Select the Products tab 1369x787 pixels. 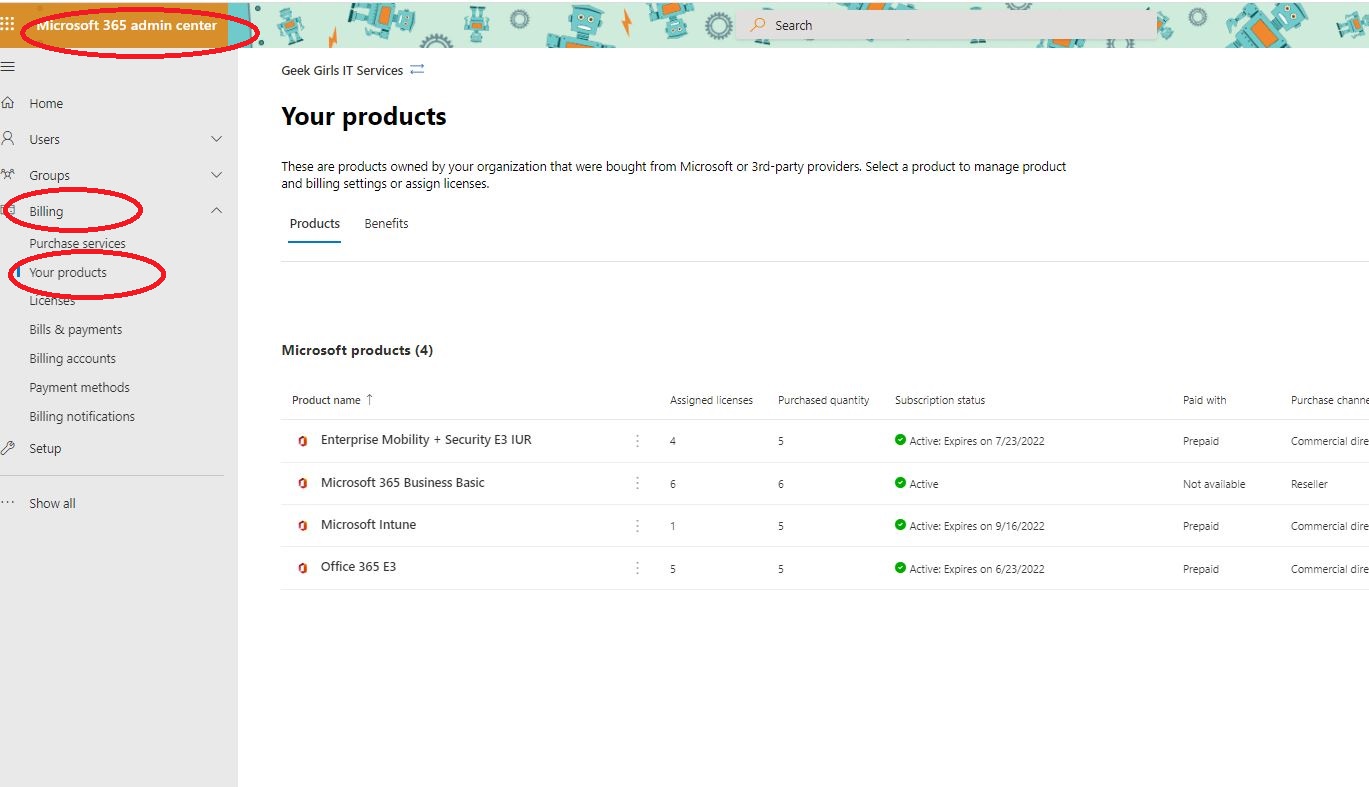pos(315,223)
